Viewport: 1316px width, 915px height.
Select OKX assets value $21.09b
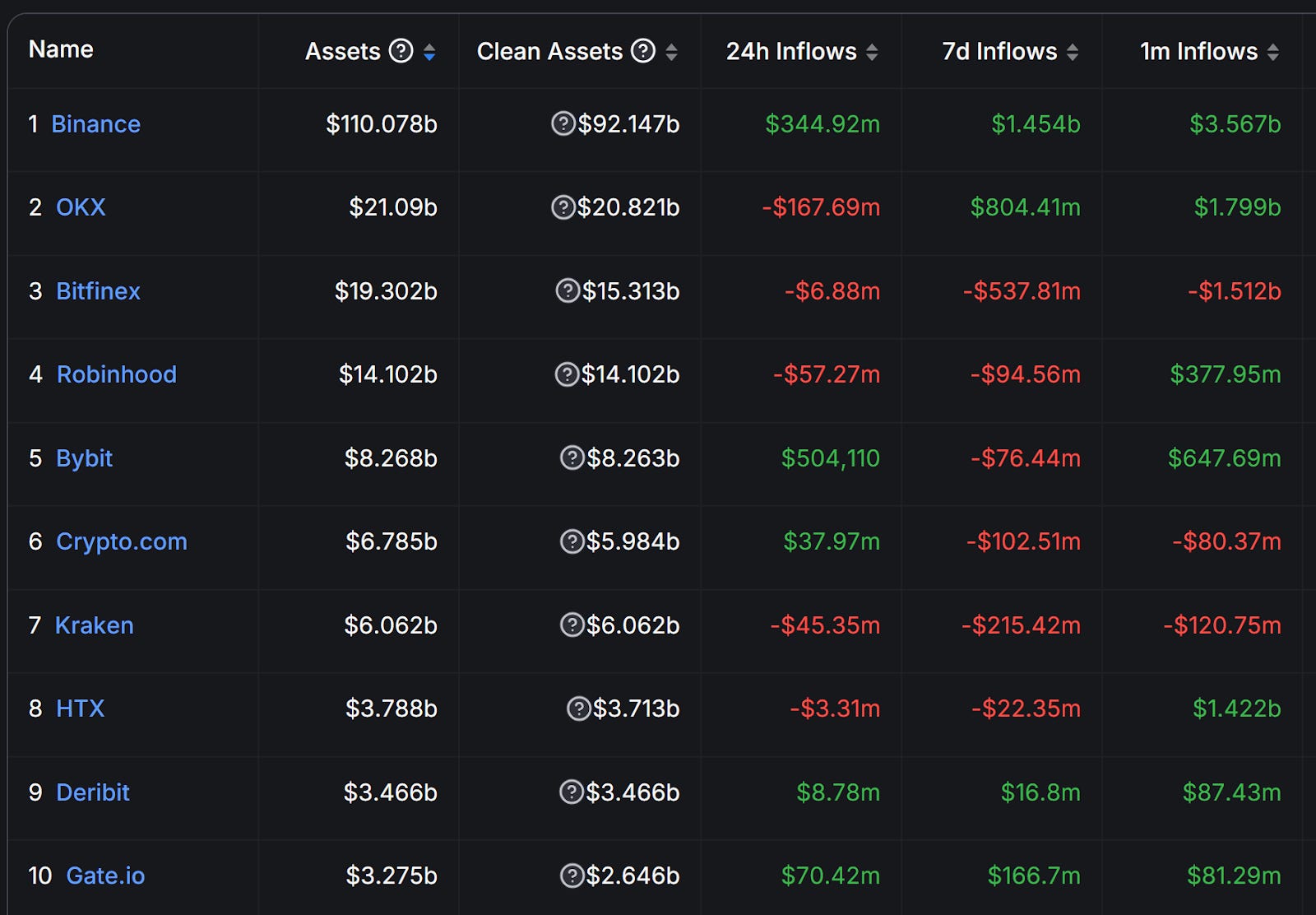click(393, 207)
